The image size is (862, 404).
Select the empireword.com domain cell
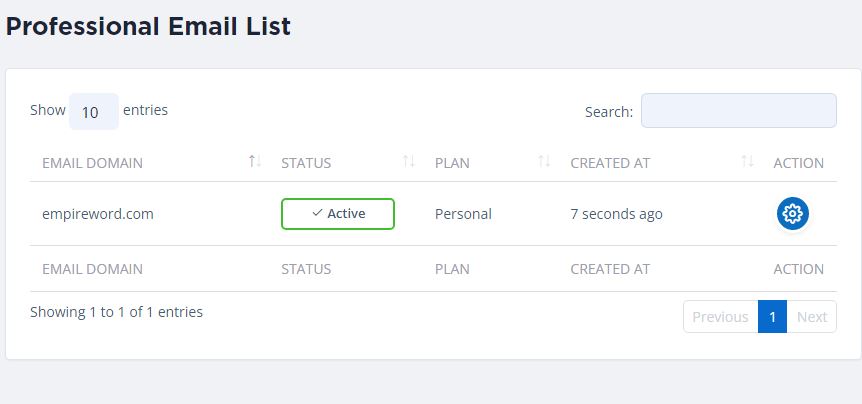98,214
